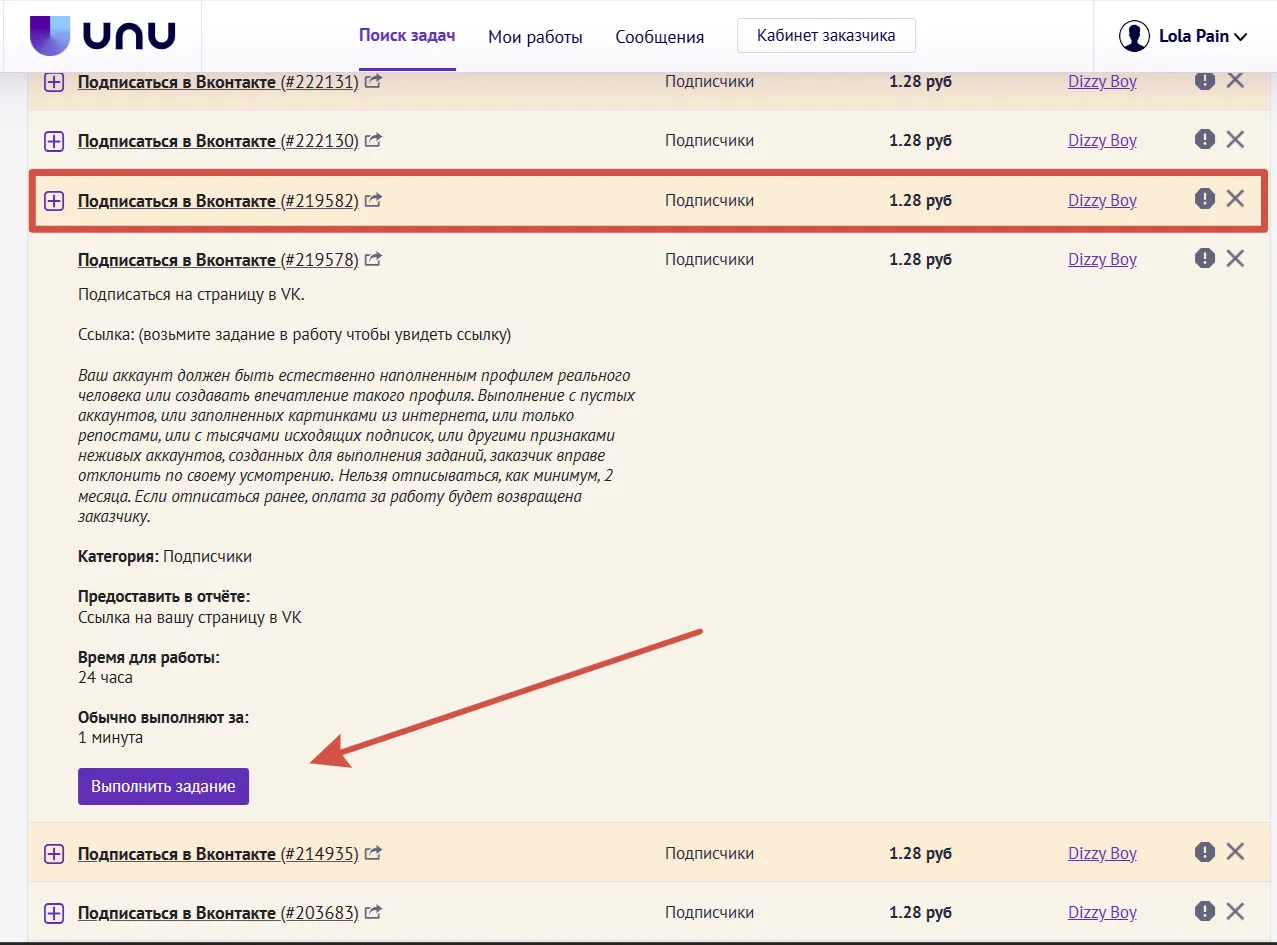Click the text 1 минута
This screenshot has width=1277, height=945.
pyautogui.click(x=110, y=738)
